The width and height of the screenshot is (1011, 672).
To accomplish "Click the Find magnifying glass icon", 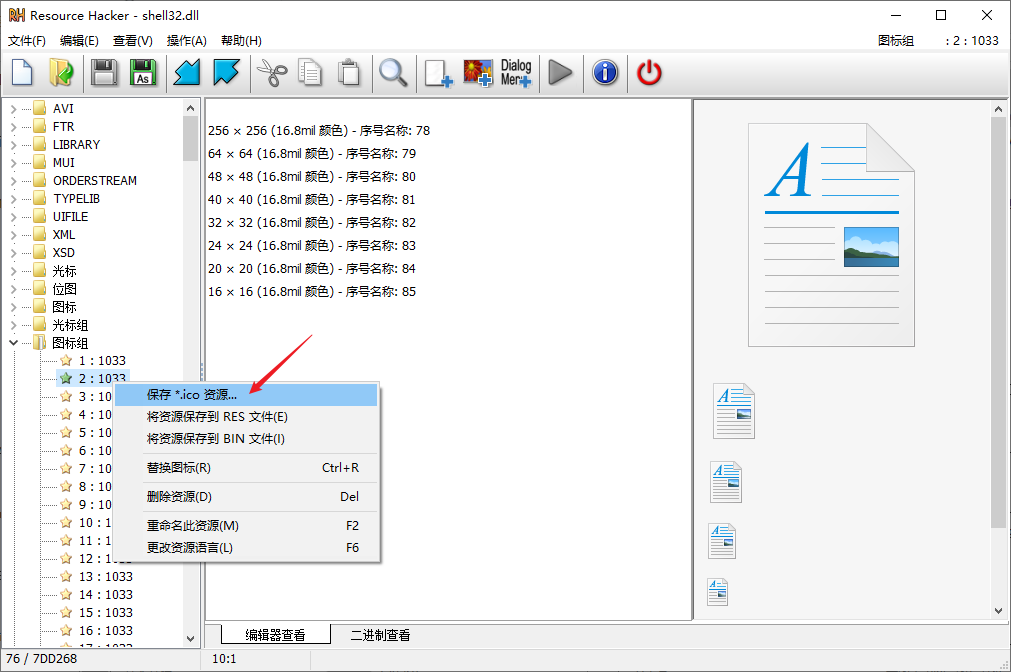I will tap(392, 73).
